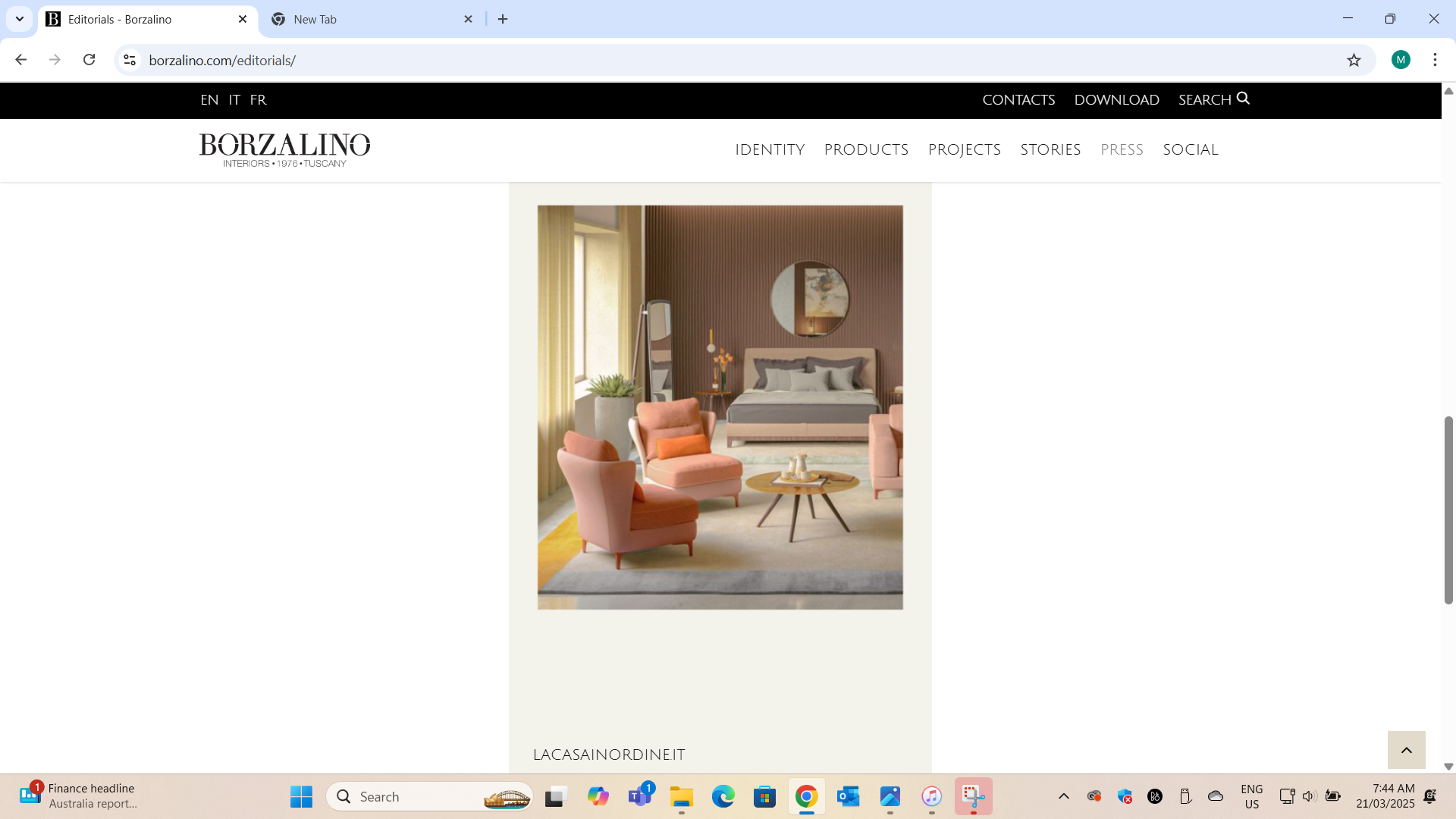View site information icon in address bar
Image resolution: width=1456 pixels, height=819 pixels.
point(130,60)
